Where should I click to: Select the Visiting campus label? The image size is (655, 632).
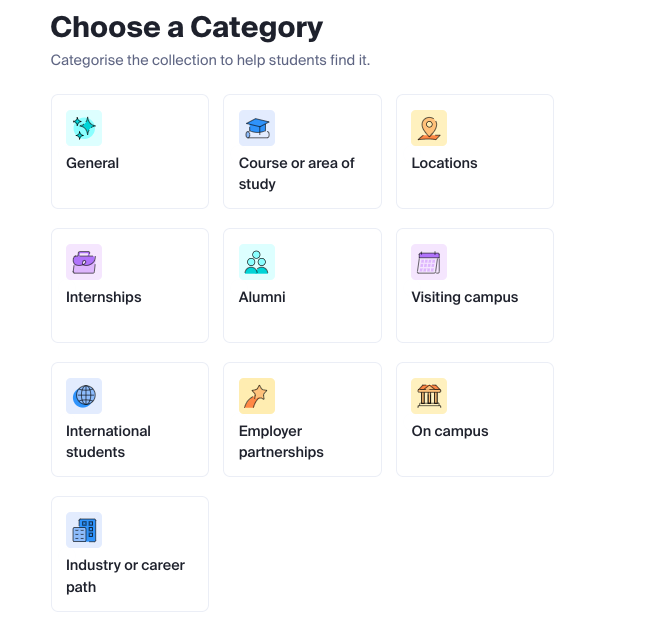point(465,297)
